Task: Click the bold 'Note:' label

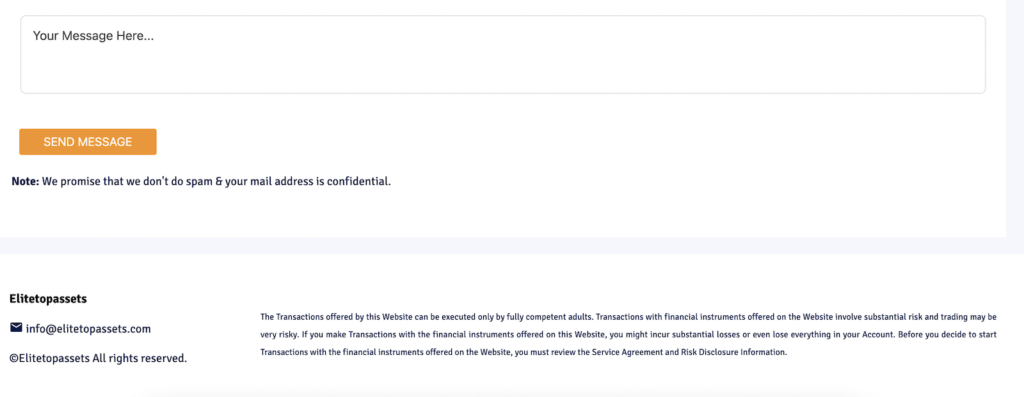Action: [x=25, y=181]
